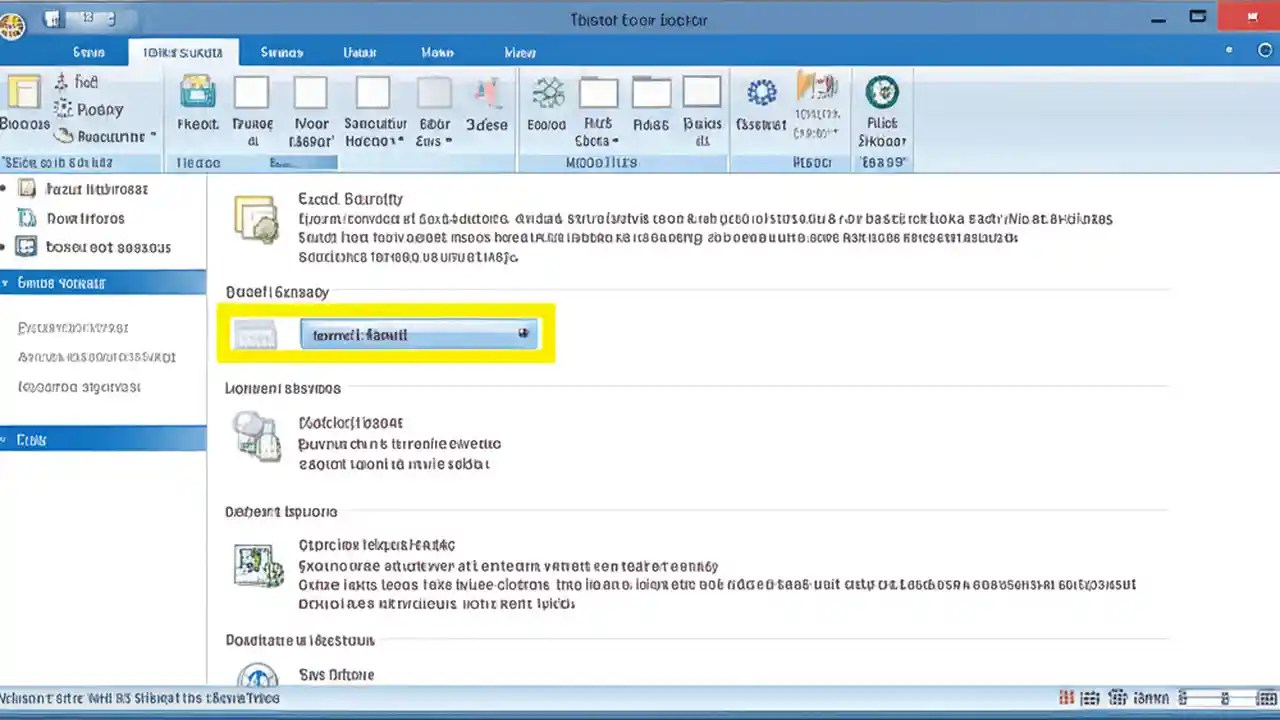Click the globe-and-documents icon under the services section

(x=257, y=437)
